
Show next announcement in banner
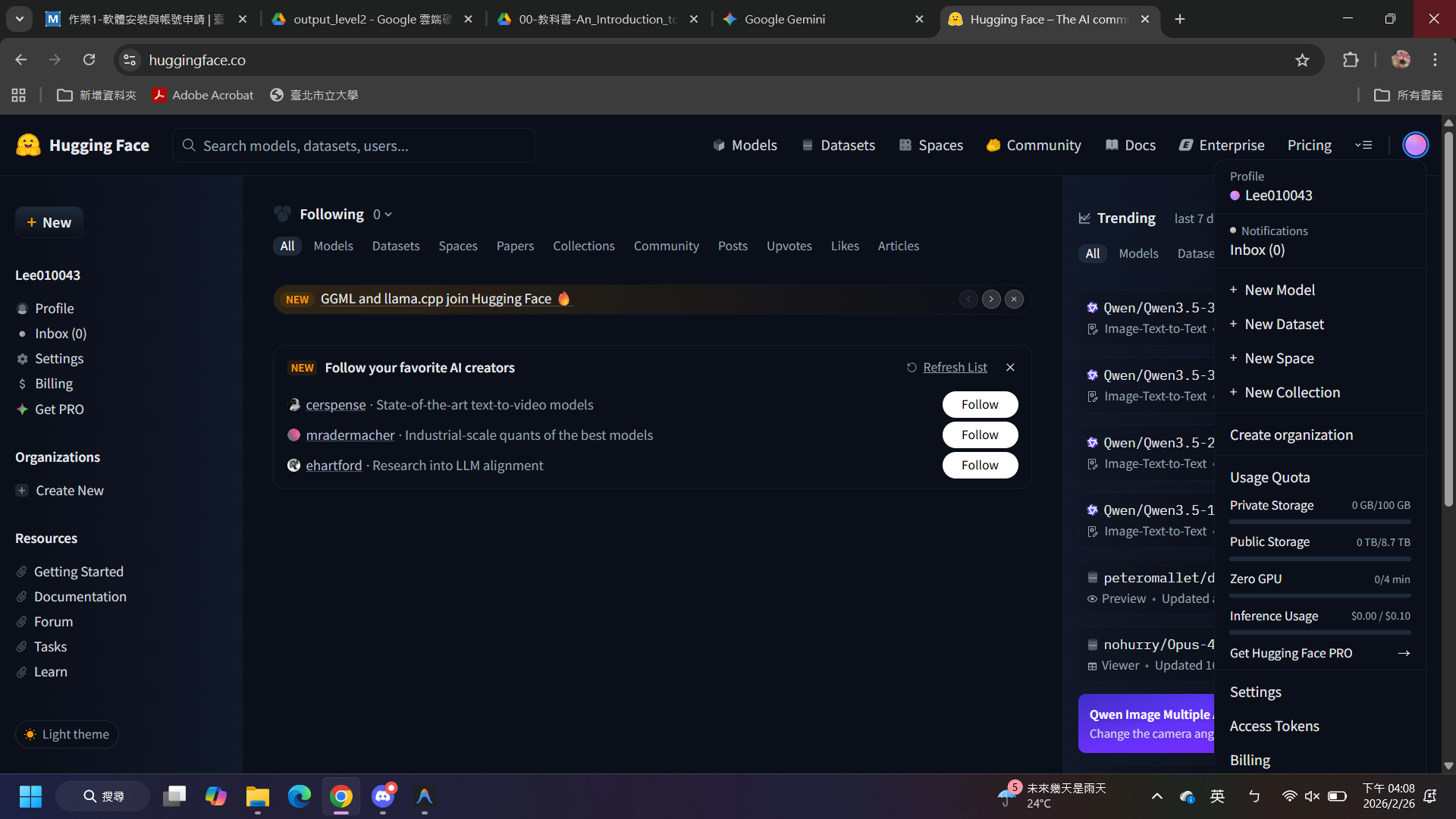coord(991,299)
